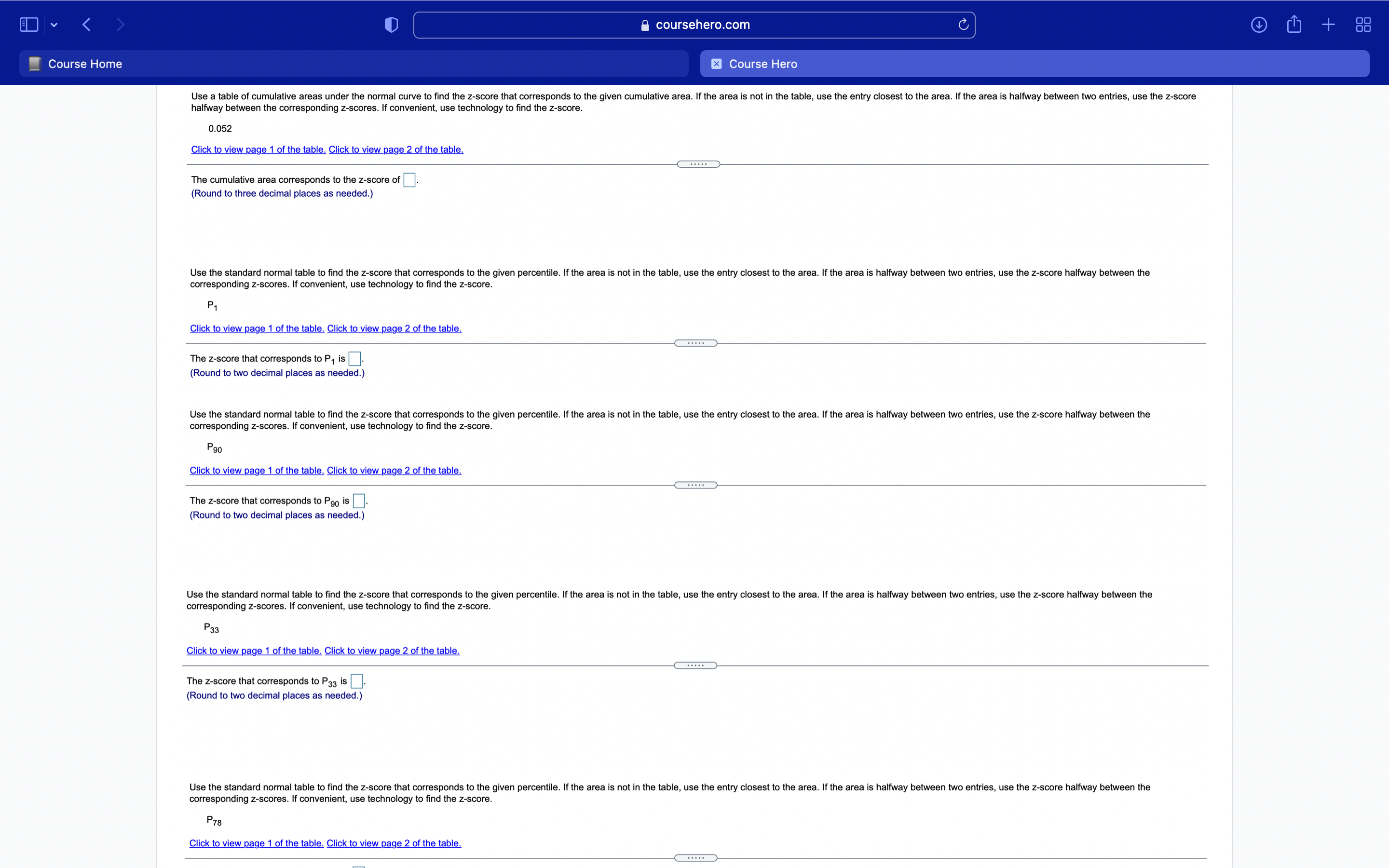Open page 1 table link under 0.052

tap(259, 149)
